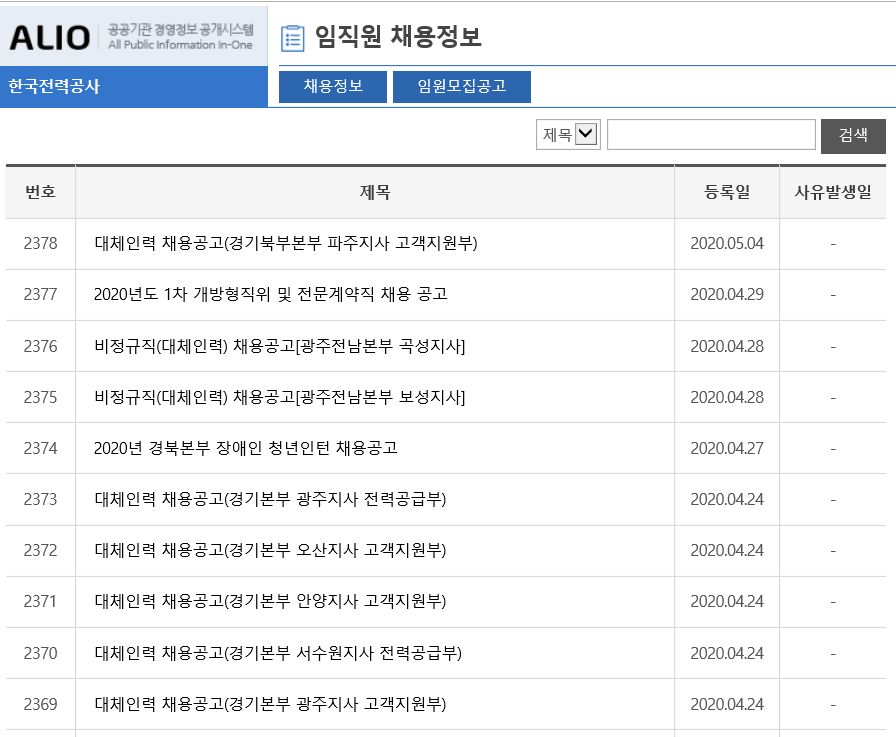The height and width of the screenshot is (737, 896).
Task: Click row number 2374
Action: pos(41,448)
